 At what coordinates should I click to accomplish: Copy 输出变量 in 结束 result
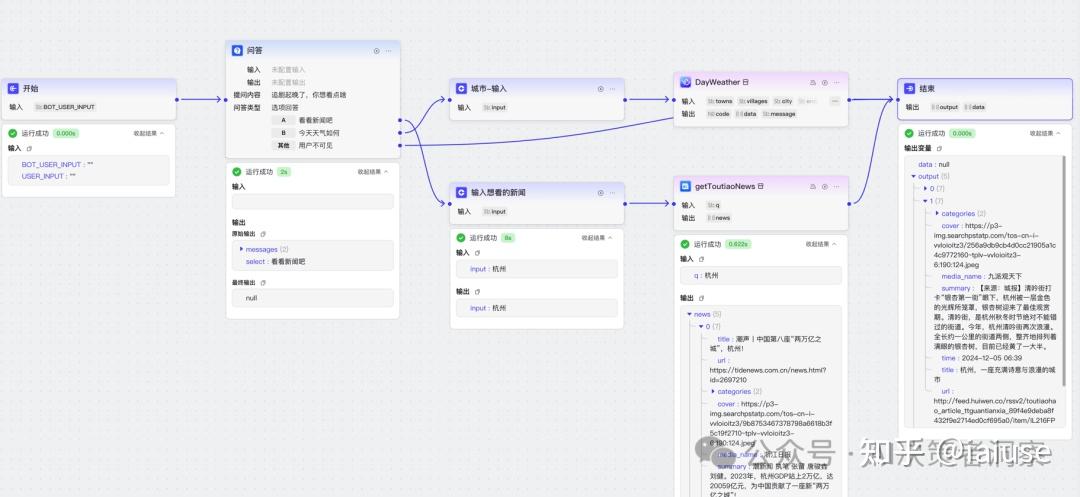pyautogui.click(x=939, y=149)
